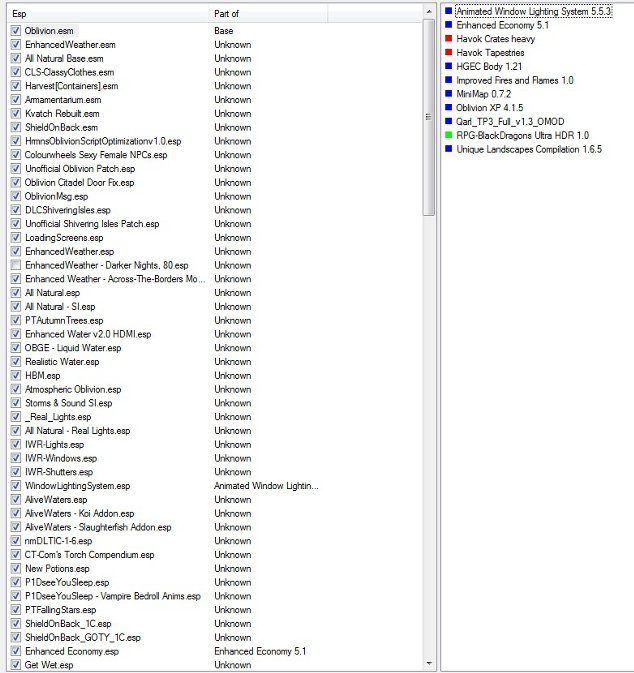Sort list by Esp column header
The image size is (634, 673).
(109, 14)
